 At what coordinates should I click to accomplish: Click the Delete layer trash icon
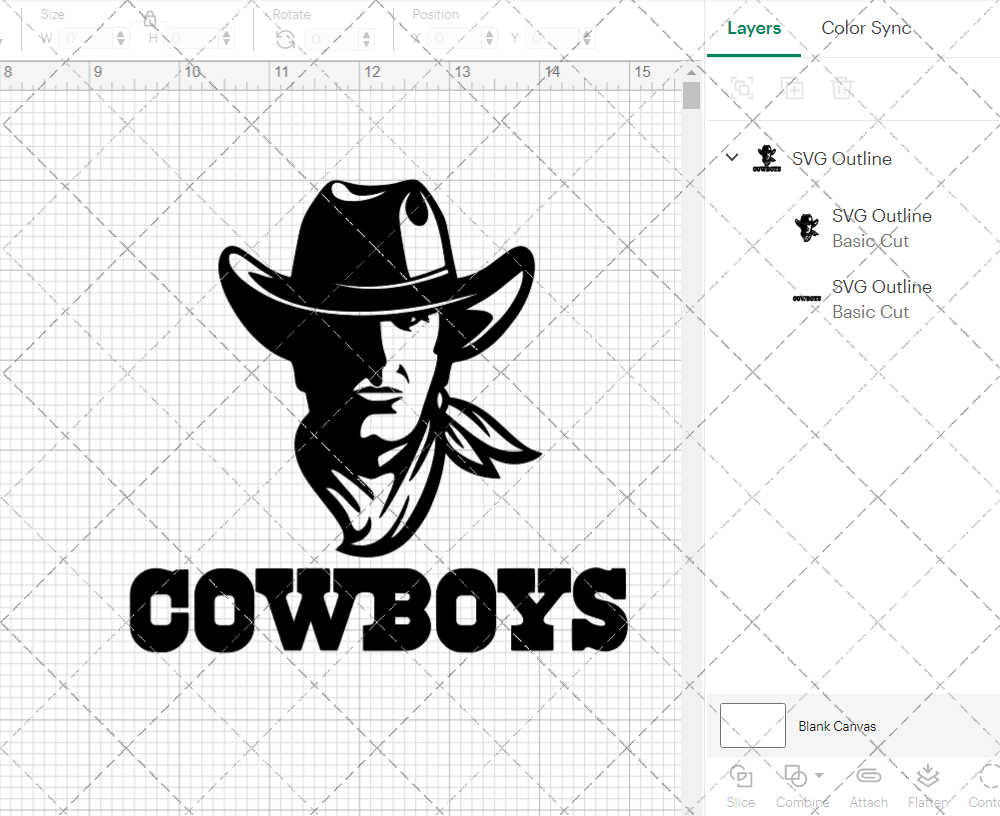pyautogui.click(x=842, y=88)
